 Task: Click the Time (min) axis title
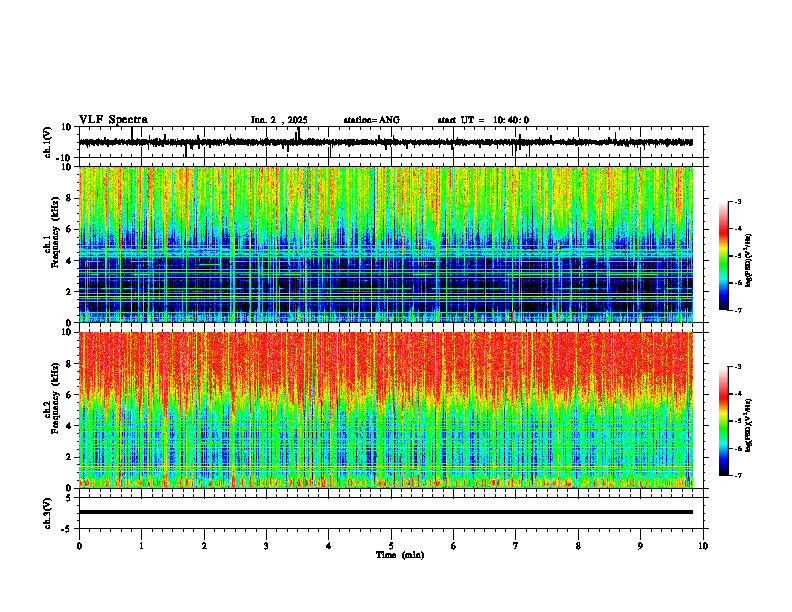tap(400, 555)
